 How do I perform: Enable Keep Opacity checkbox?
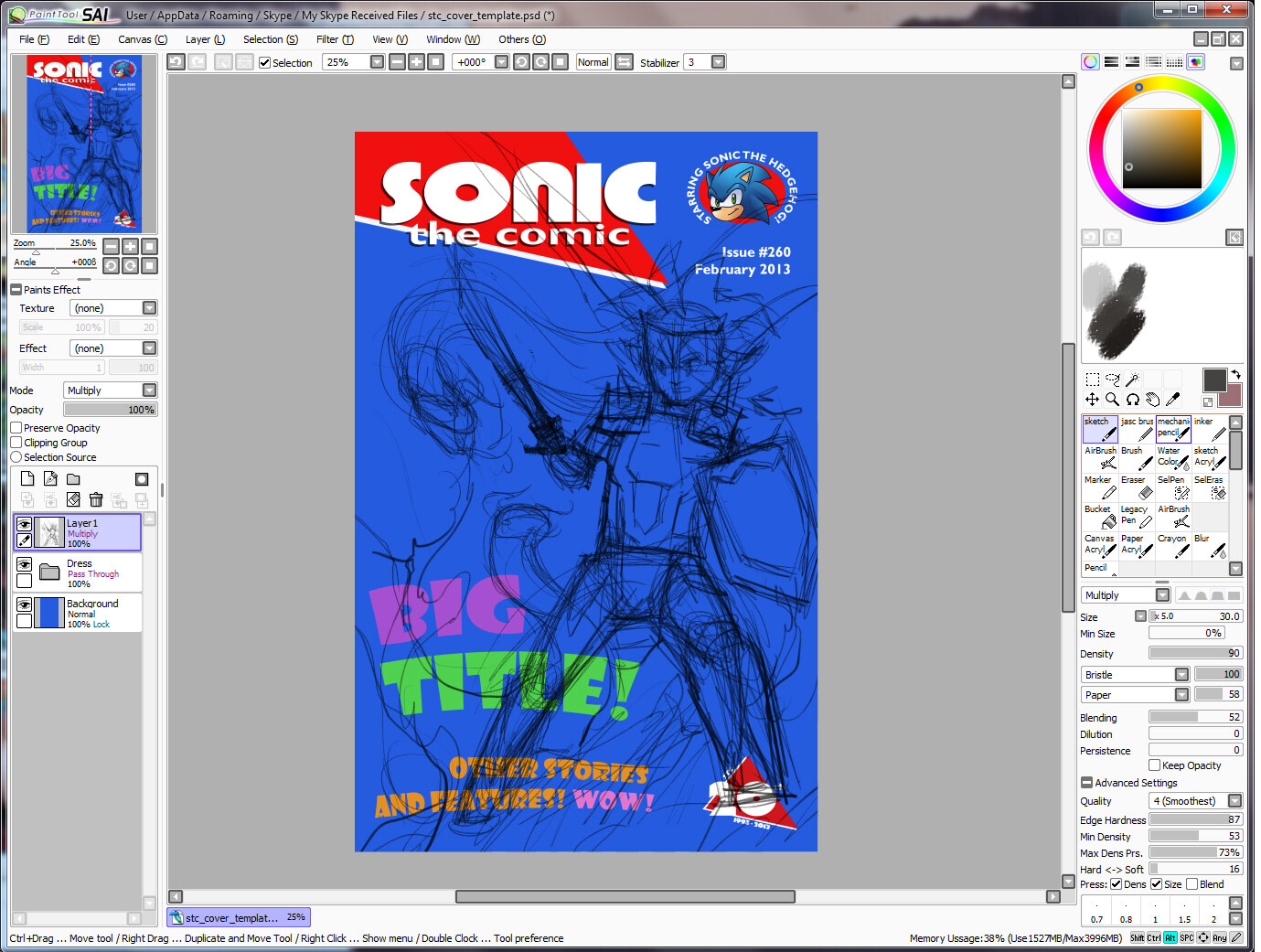point(1155,765)
